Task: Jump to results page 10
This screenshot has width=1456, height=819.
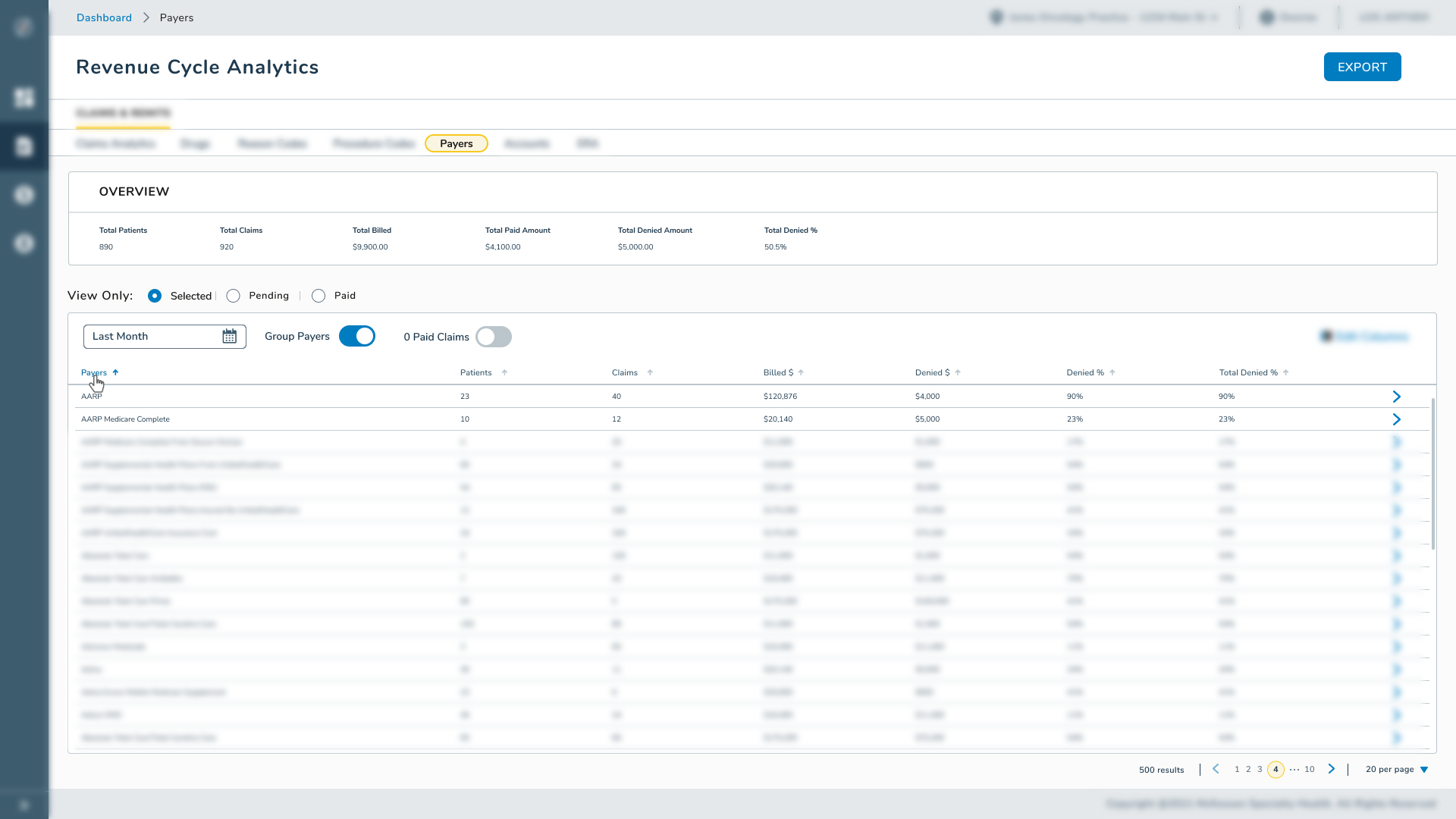Action: (x=1310, y=769)
